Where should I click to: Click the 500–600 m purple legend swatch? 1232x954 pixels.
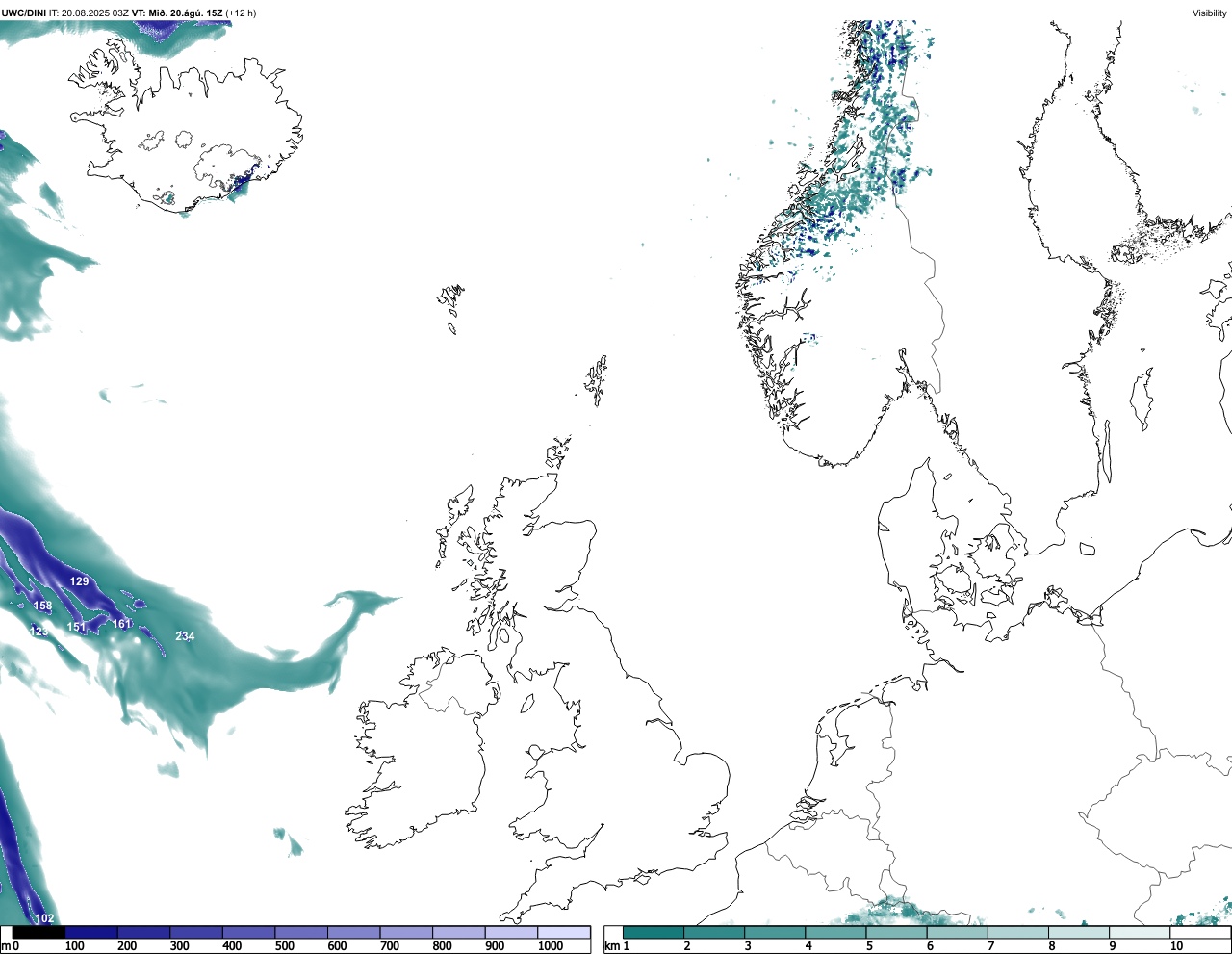301,932
